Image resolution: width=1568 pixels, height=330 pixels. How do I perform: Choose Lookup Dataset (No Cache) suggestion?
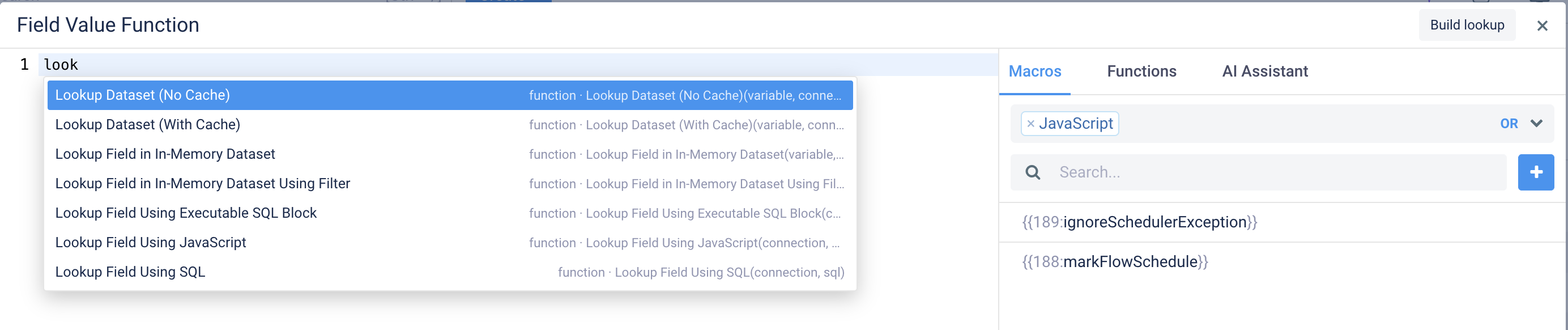(450, 95)
